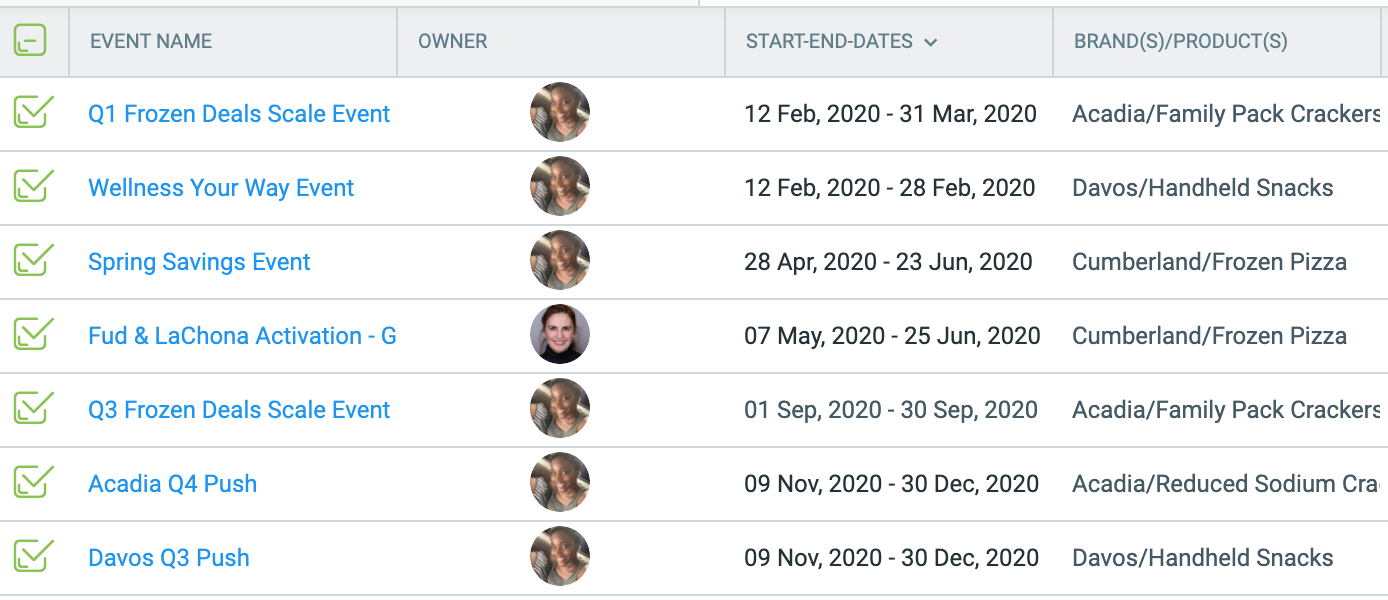The width and height of the screenshot is (1388, 600).
Task: Click the Owner column header
Action: 453,42
